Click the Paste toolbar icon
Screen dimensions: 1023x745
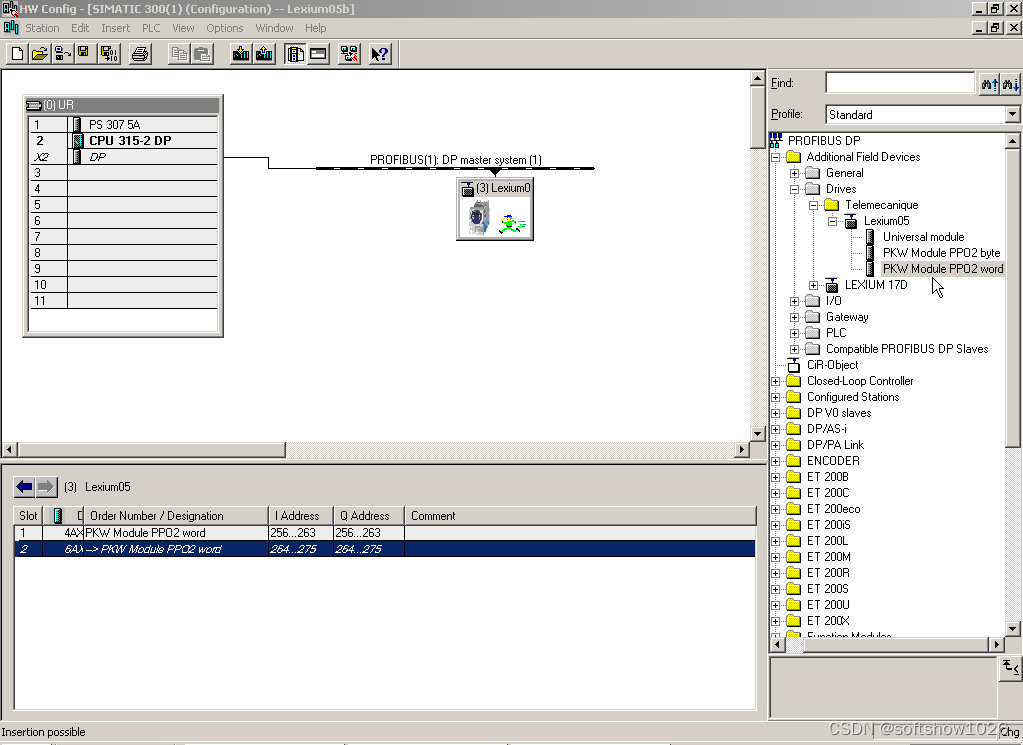point(203,53)
